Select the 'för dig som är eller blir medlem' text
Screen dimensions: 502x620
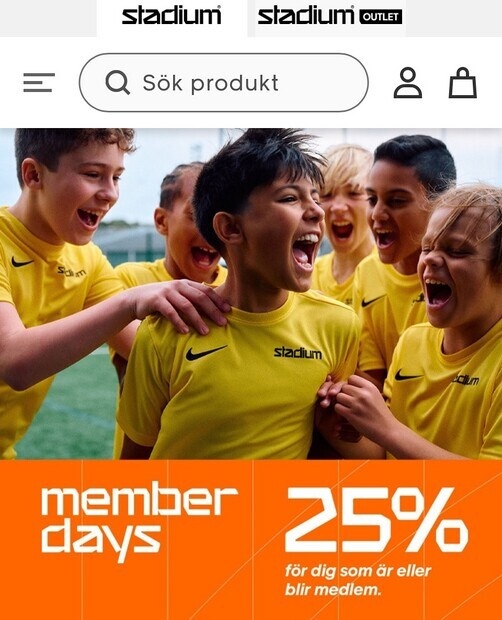[358, 580]
